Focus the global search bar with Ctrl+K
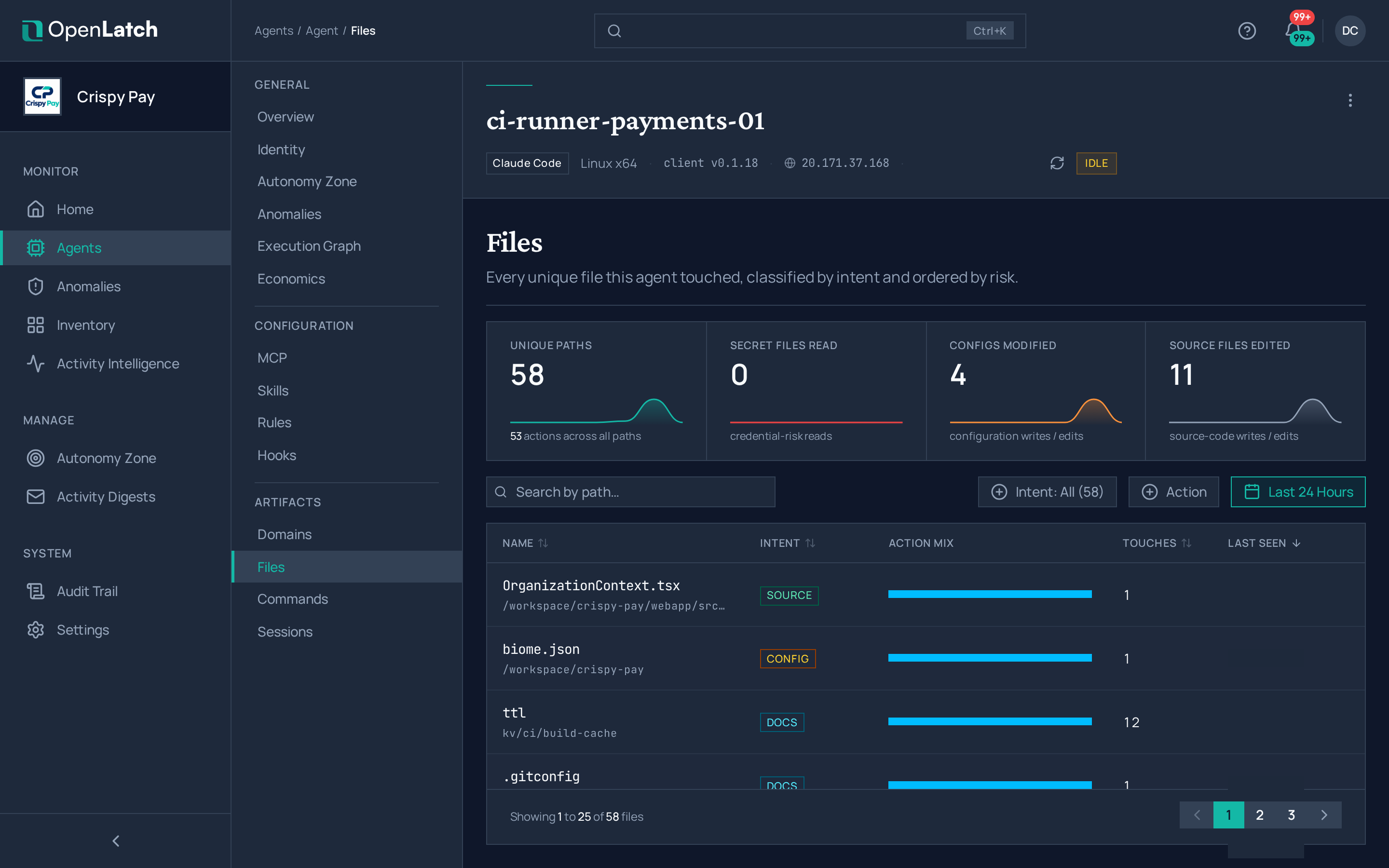The height and width of the screenshot is (868, 1389). point(809,30)
